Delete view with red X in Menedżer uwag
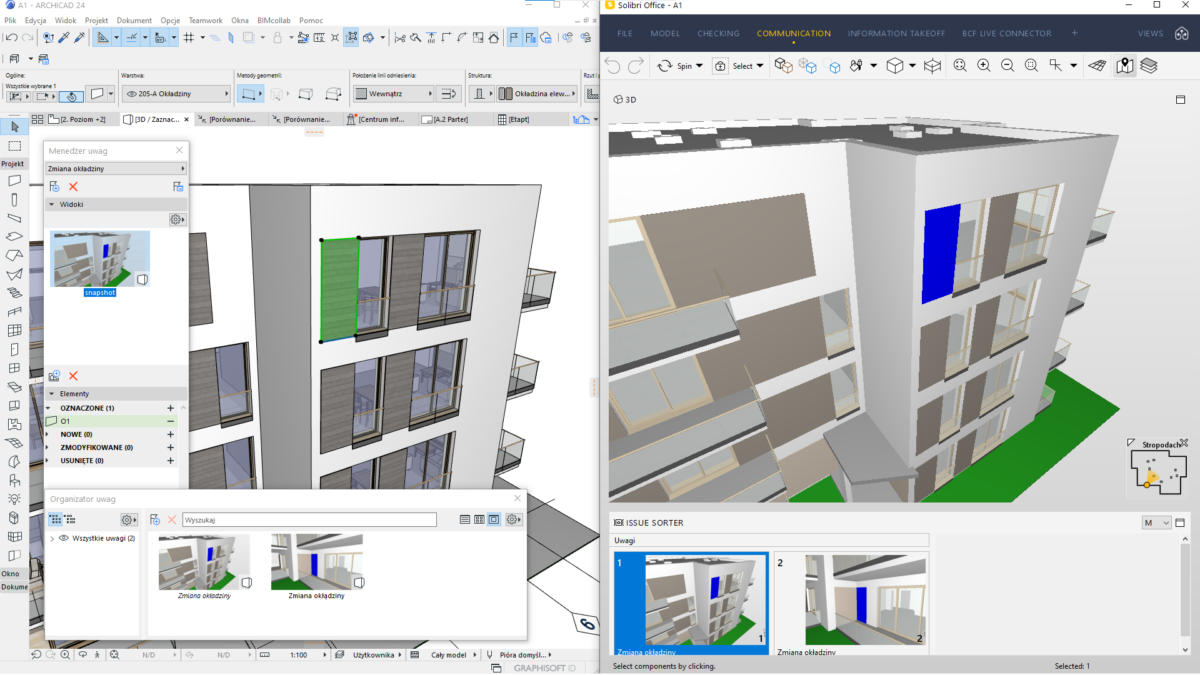Viewport: 1200px width, 675px height. 73,187
